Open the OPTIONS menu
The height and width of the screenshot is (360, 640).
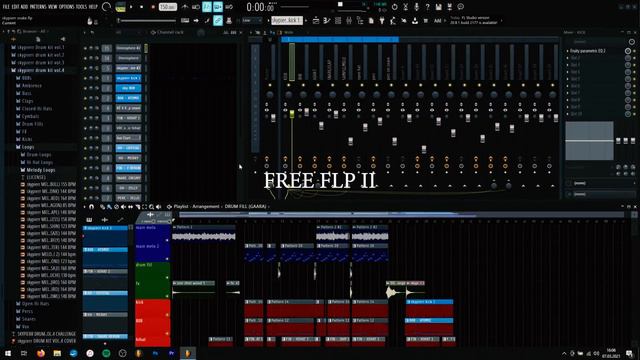click(67, 7)
